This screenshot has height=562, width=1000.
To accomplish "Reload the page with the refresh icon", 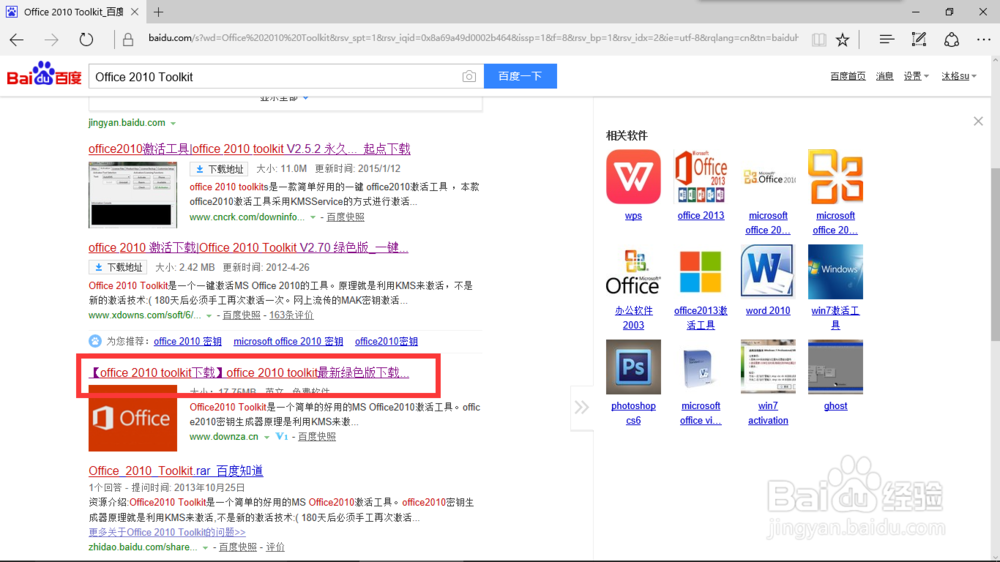I will 86,40.
